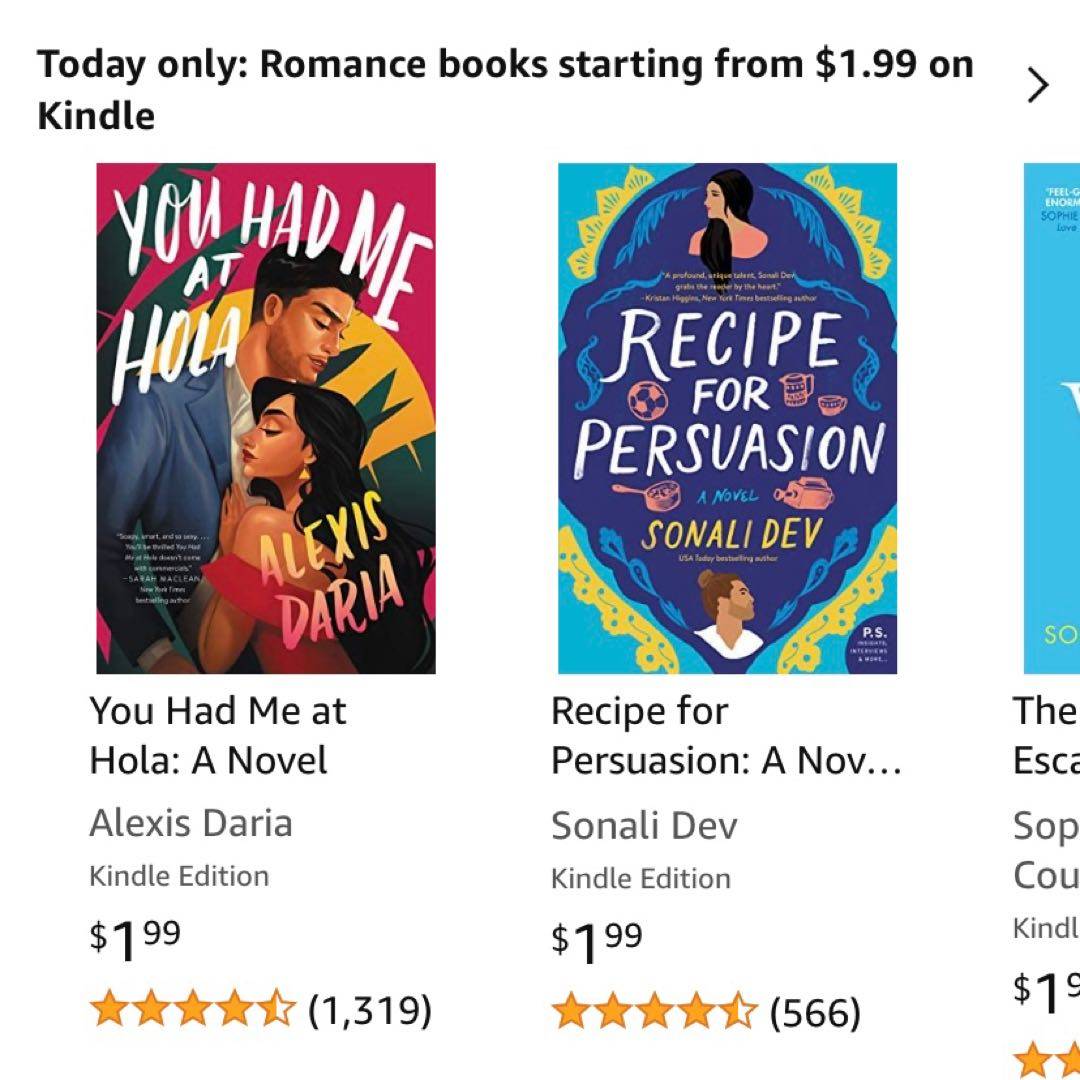Select Kindle Edition under Sonali Dev
This screenshot has width=1080, height=1080.
tap(641, 878)
